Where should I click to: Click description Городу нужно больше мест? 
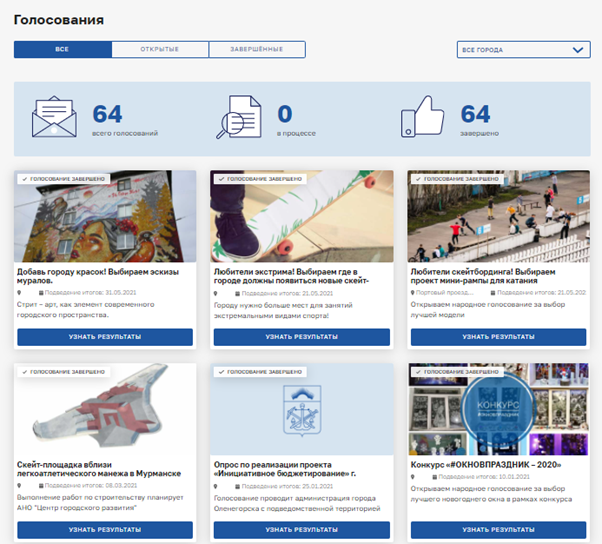tap(283, 310)
